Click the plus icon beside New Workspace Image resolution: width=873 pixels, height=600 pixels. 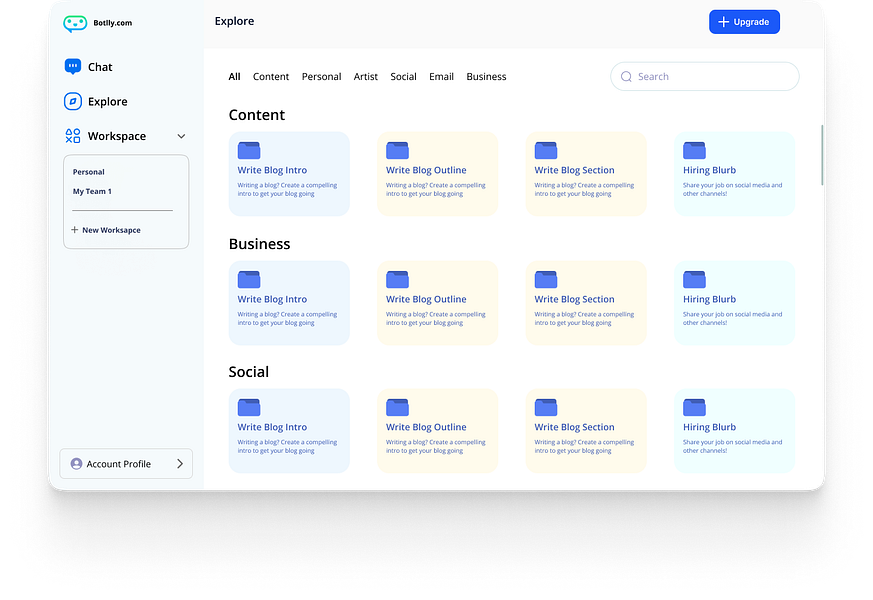tap(75, 230)
